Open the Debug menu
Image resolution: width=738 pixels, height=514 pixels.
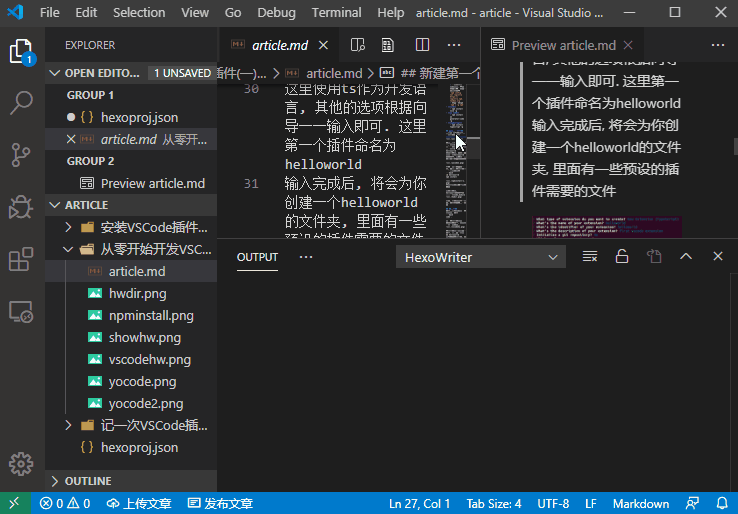tap(276, 13)
